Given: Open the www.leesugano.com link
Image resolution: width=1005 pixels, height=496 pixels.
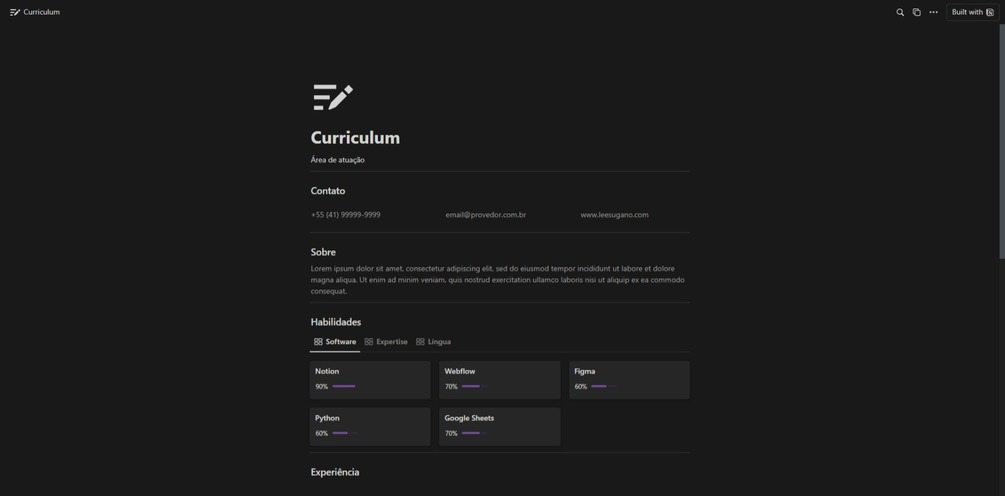Looking at the screenshot, I should 614,215.
